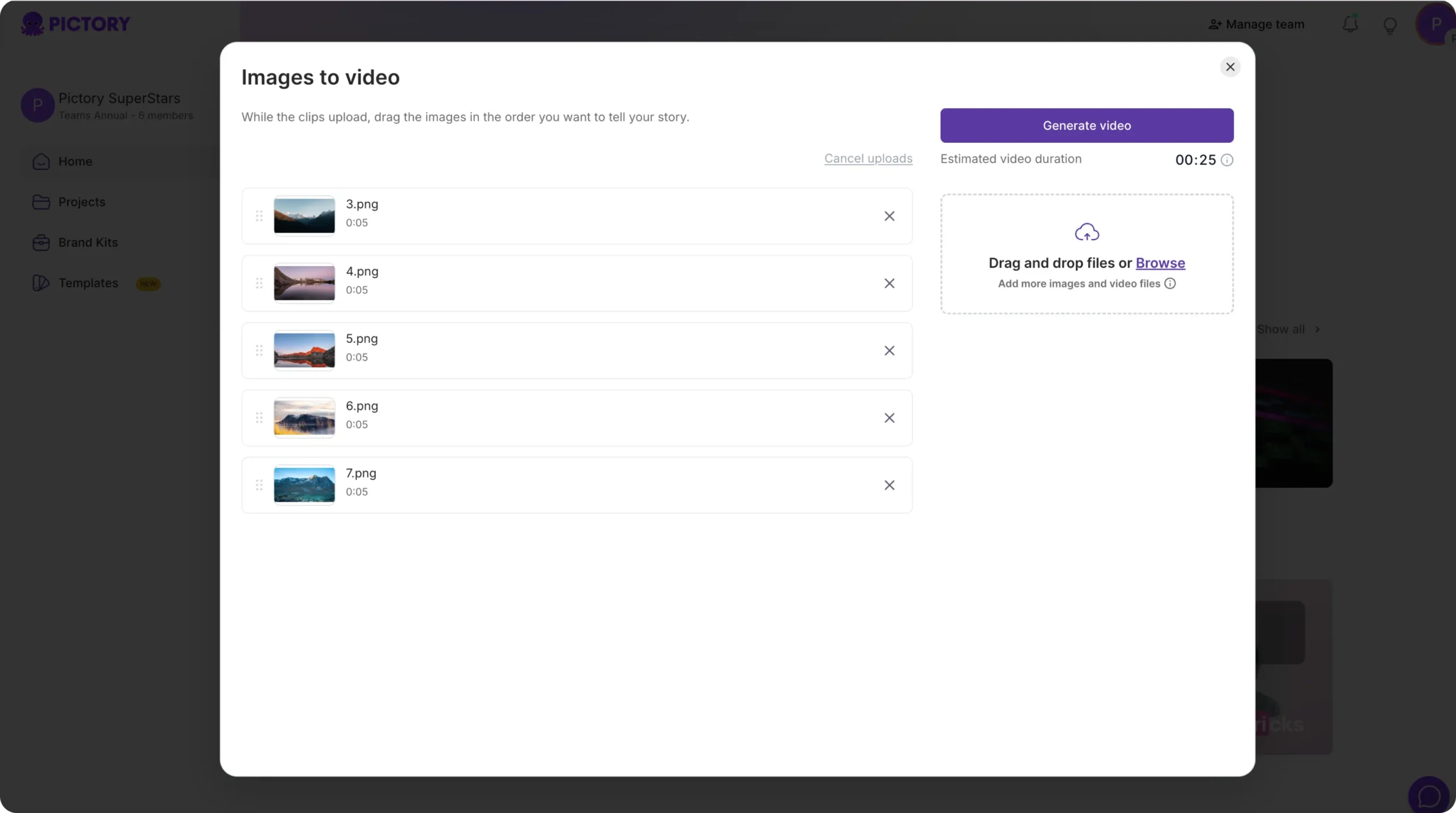Go to Brand Kits in the sidebar
The image size is (1456, 813).
coord(88,243)
